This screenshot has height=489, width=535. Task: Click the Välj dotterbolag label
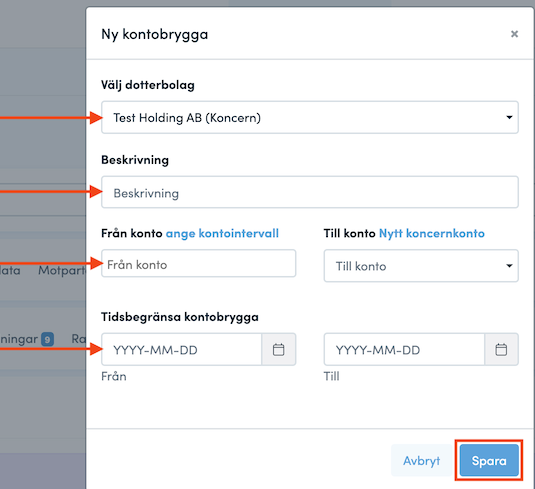point(148,85)
